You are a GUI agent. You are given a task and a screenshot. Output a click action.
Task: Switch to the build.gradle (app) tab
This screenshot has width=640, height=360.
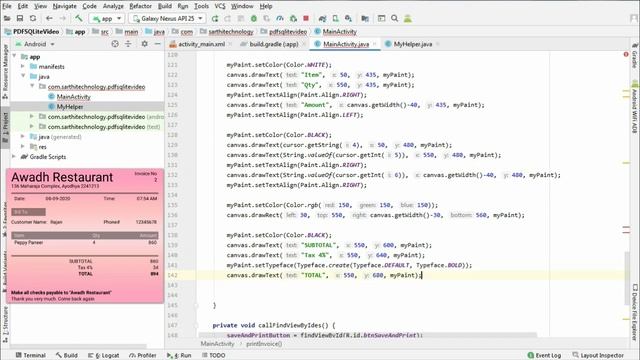tap(274, 44)
